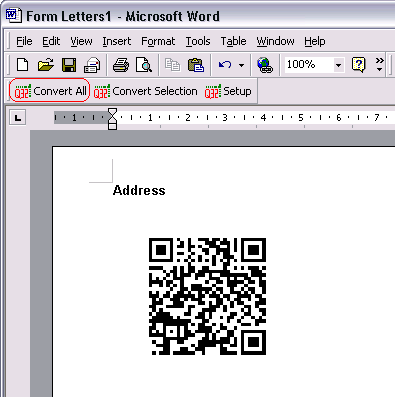Print the document using the printer icon
This screenshot has width=395, height=397.
point(121,64)
